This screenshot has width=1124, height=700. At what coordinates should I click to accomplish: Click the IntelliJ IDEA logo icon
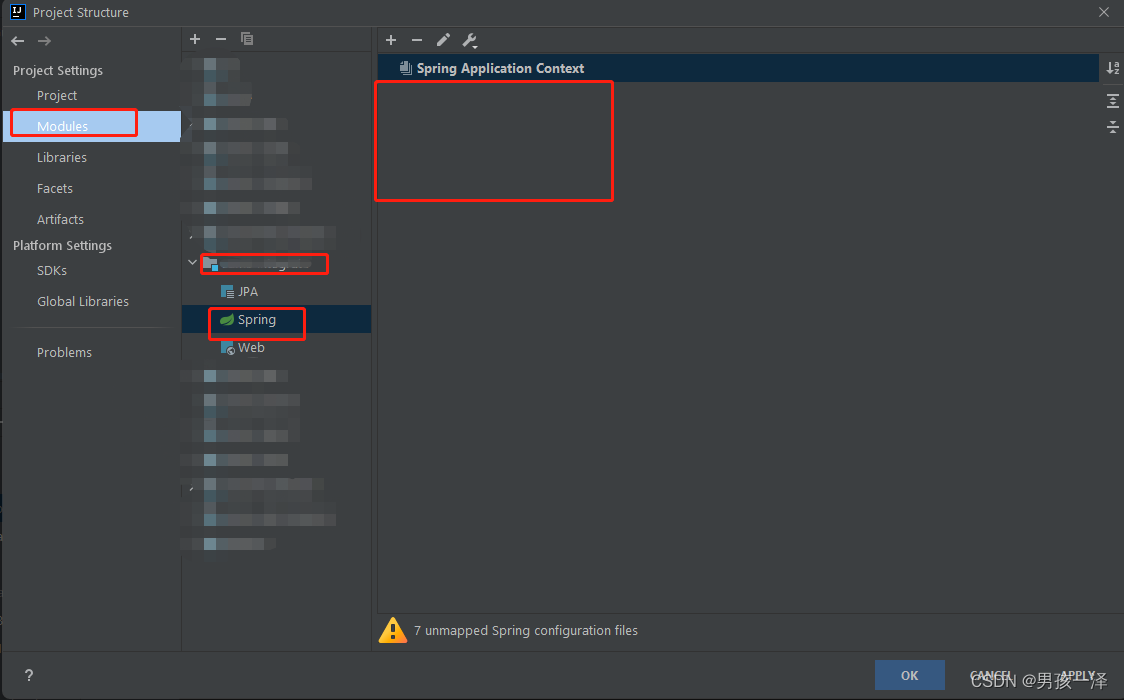click(18, 11)
